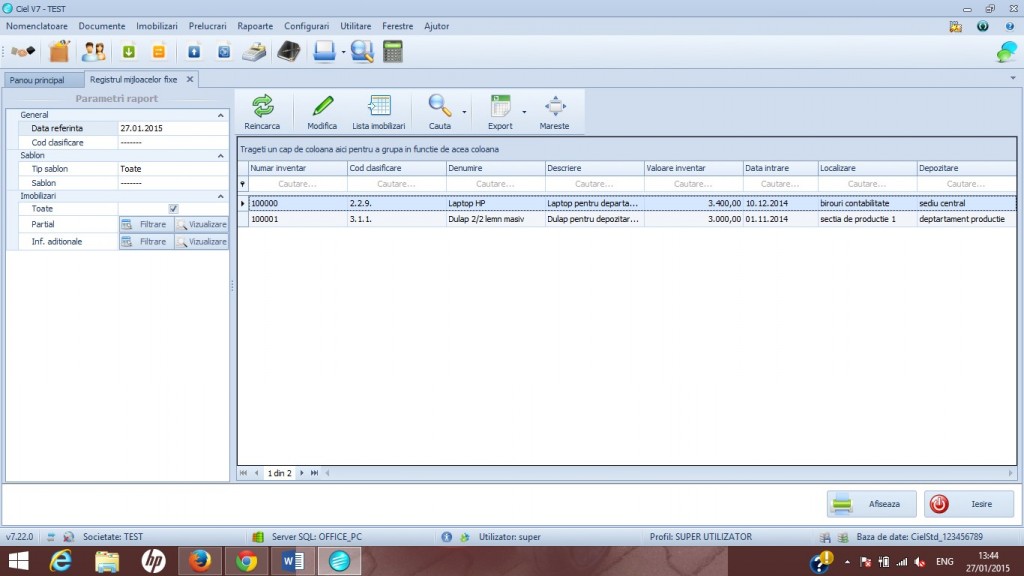Open Google Chrome from the taskbar
The width and height of the screenshot is (1024, 576).
[246, 561]
